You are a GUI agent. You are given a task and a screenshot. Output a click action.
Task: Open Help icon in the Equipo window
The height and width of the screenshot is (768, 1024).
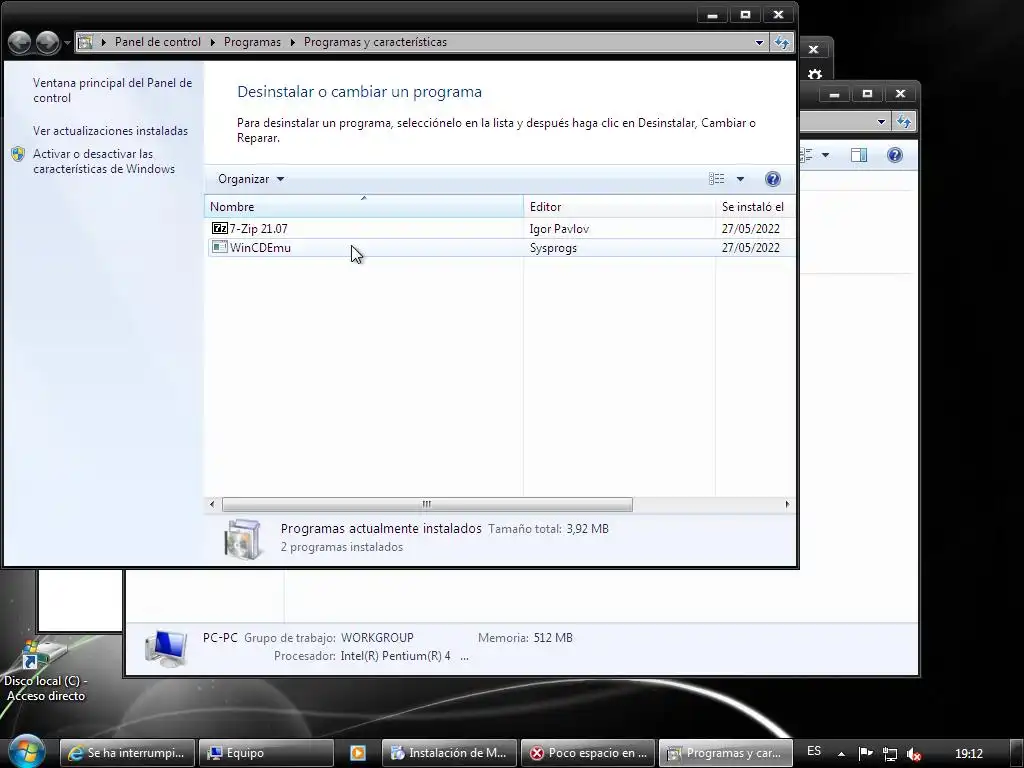pyautogui.click(x=895, y=155)
